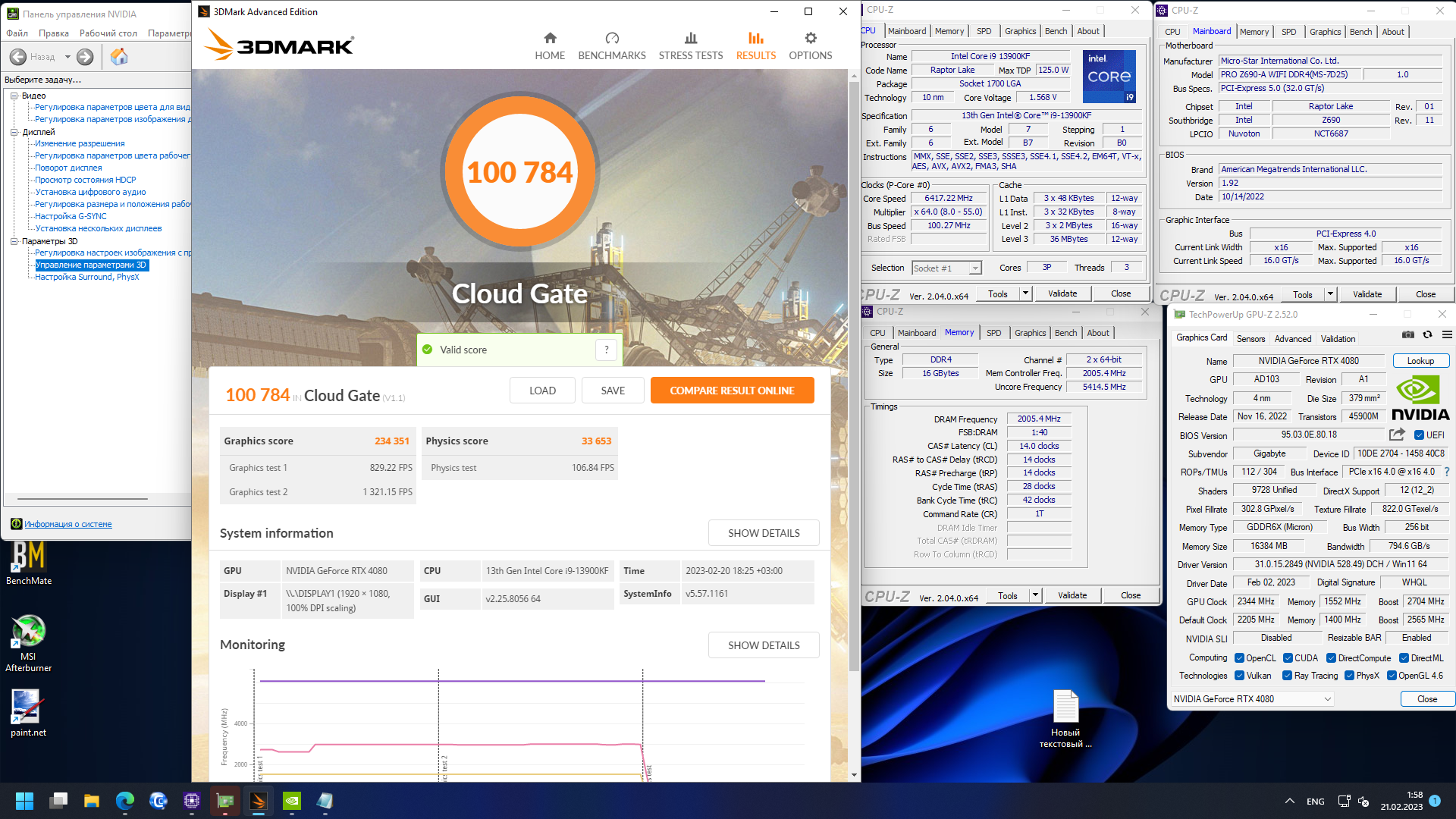The height and width of the screenshot is (819, 1456).
Task: Open the paint.net desktop shortcut
Action: tap(29, 713)
